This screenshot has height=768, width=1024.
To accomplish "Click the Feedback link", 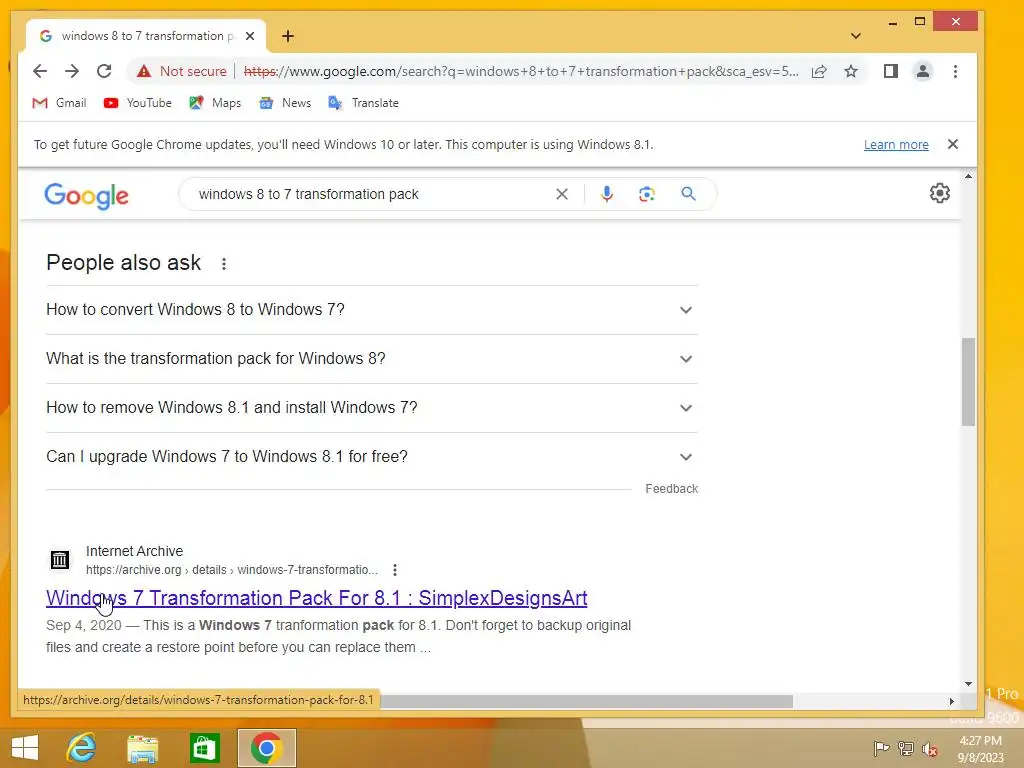I will [x=671, y=488].
